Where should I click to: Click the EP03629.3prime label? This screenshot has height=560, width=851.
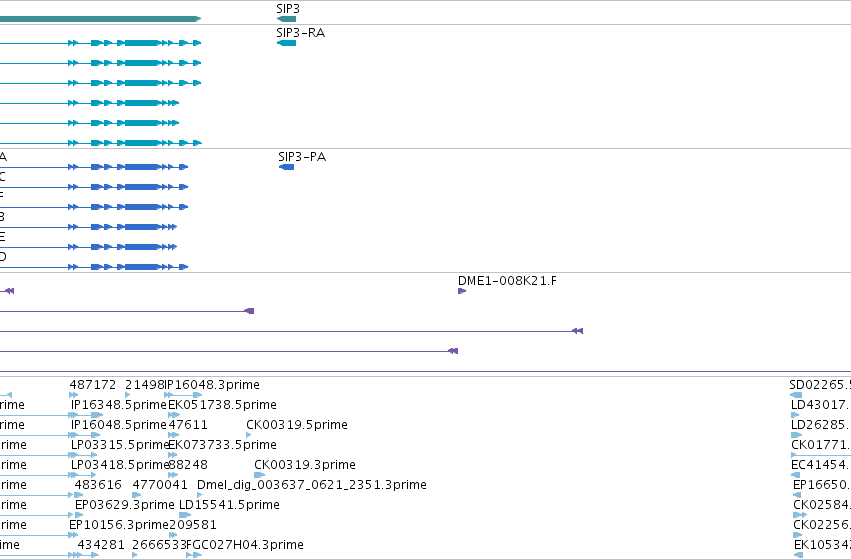(x=124, y=505)
